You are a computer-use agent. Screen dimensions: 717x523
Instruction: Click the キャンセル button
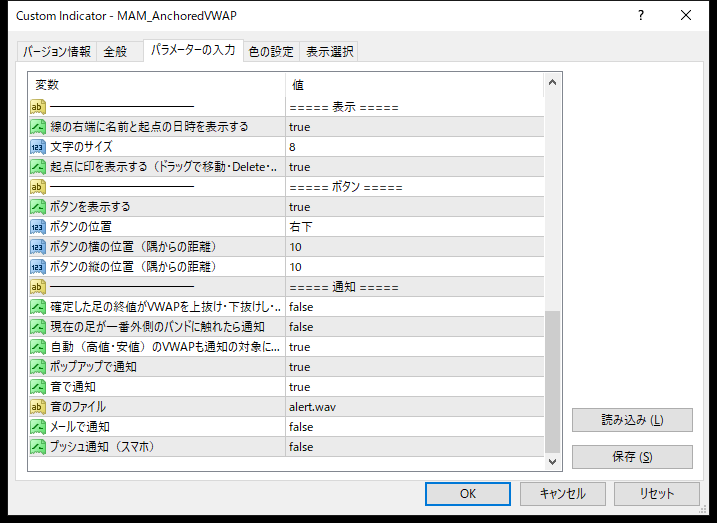[x=562, y=494]
